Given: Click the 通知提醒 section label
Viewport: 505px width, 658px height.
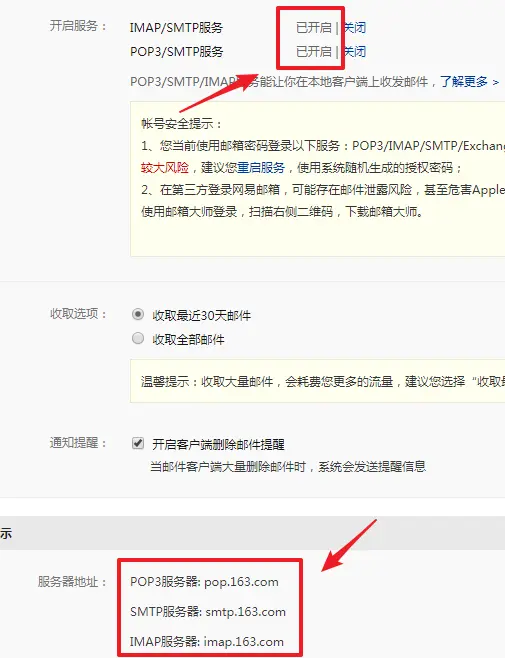Looking at the screenshot, I should point(78,443).
